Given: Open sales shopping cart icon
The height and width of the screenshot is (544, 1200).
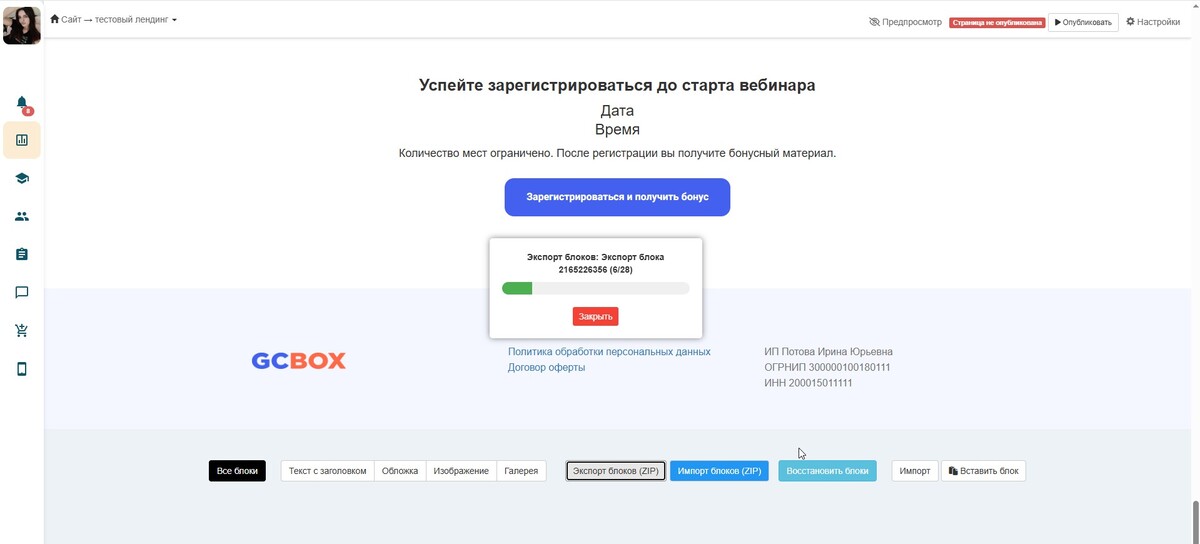Looking at the screenshot, I should 22,330.
